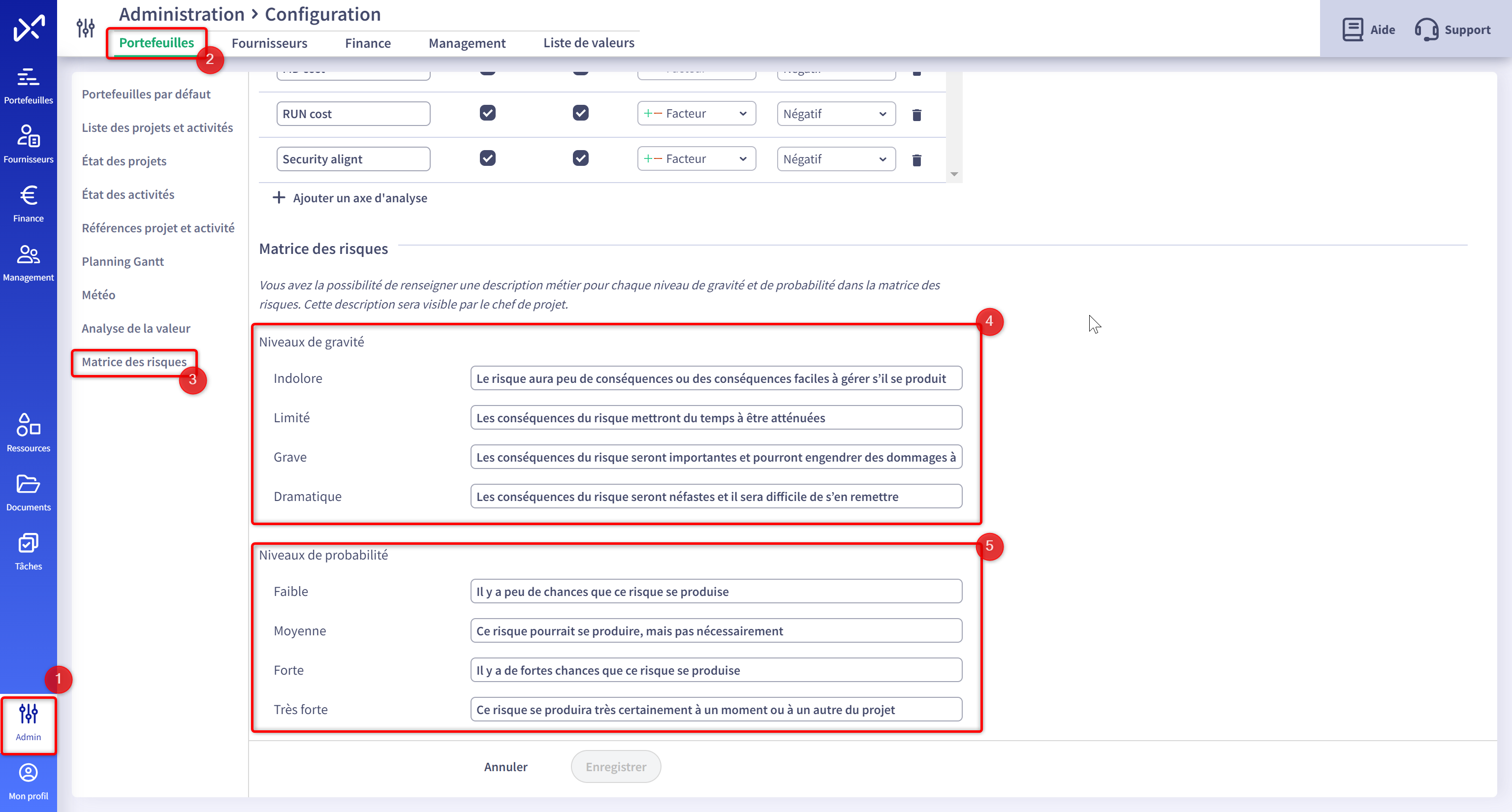Click Ajouter un axe d'analyse
The image size is (1512, 812).
click(360, 198)
